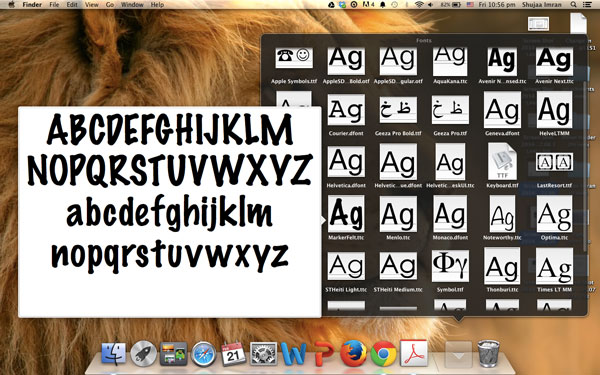Click the Fri 10:56 pm clock

(497, 5)
